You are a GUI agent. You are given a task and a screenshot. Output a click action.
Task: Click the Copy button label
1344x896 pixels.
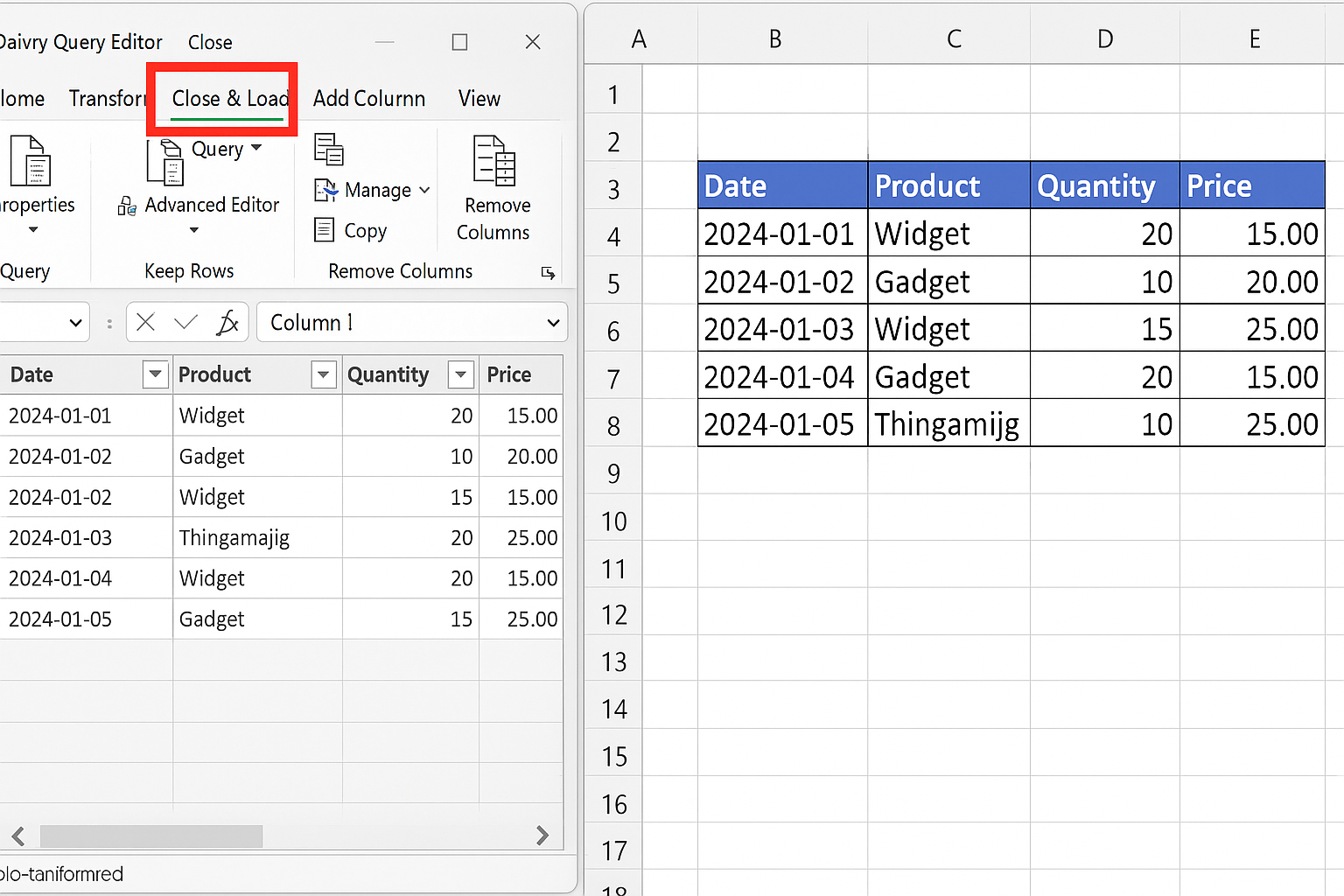click(365, 231)
